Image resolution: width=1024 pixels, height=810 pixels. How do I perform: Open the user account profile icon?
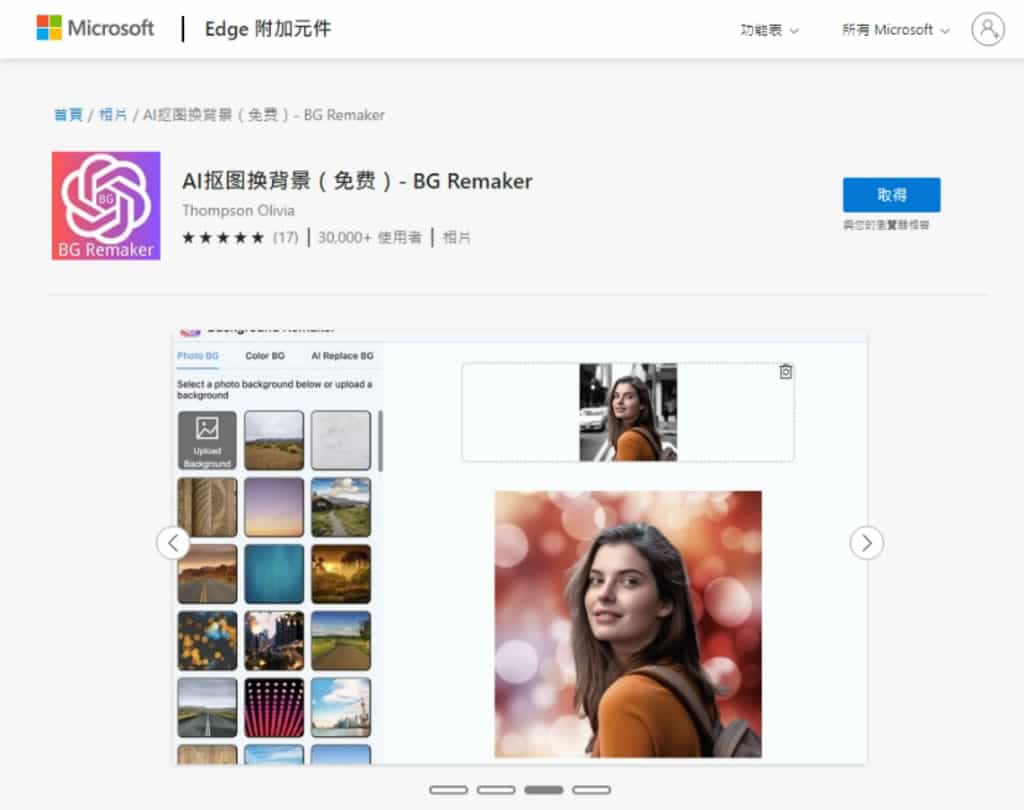pos(987,29)
